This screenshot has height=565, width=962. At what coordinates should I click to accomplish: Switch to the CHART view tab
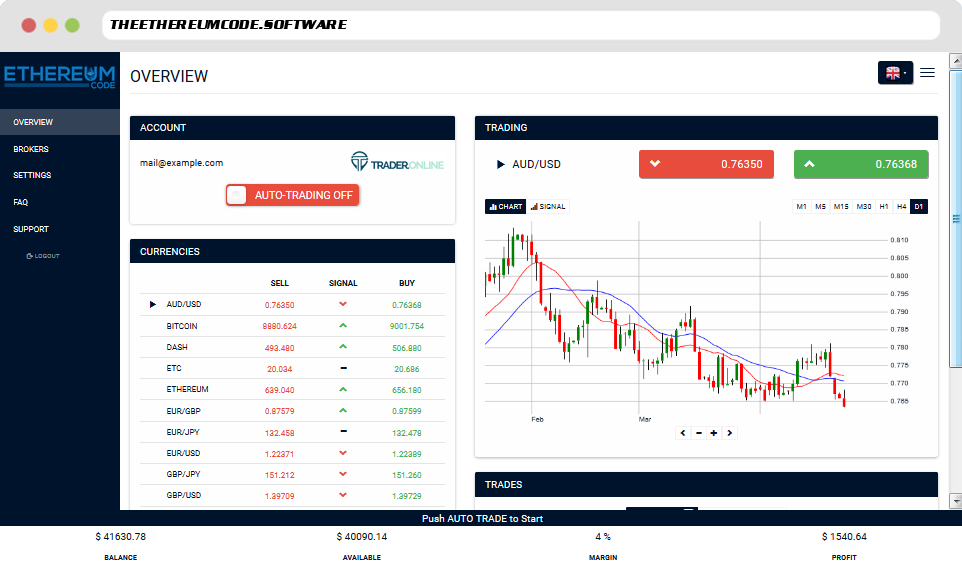[x=506, y=207]
